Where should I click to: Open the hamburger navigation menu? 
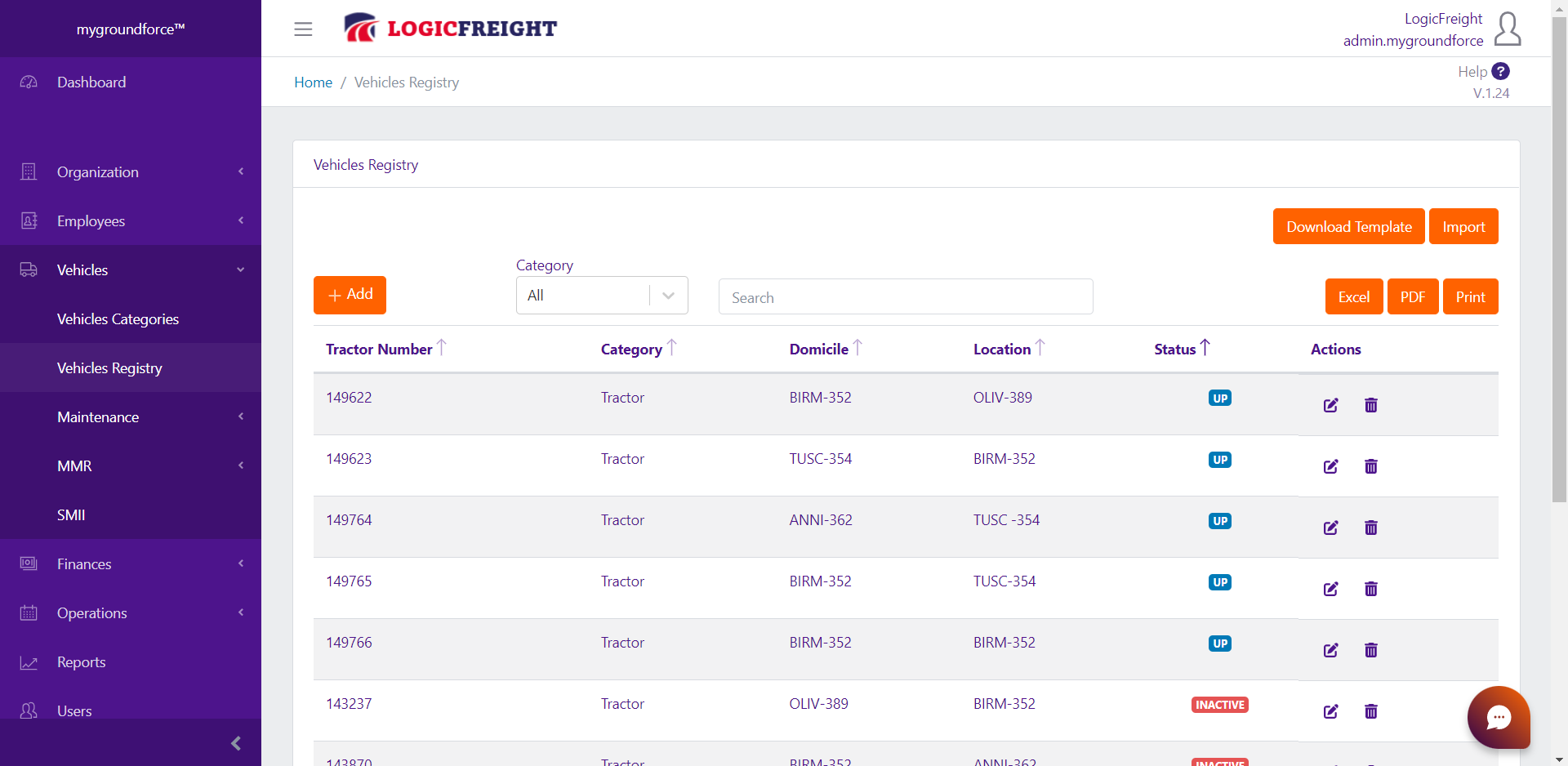point(303,29)
